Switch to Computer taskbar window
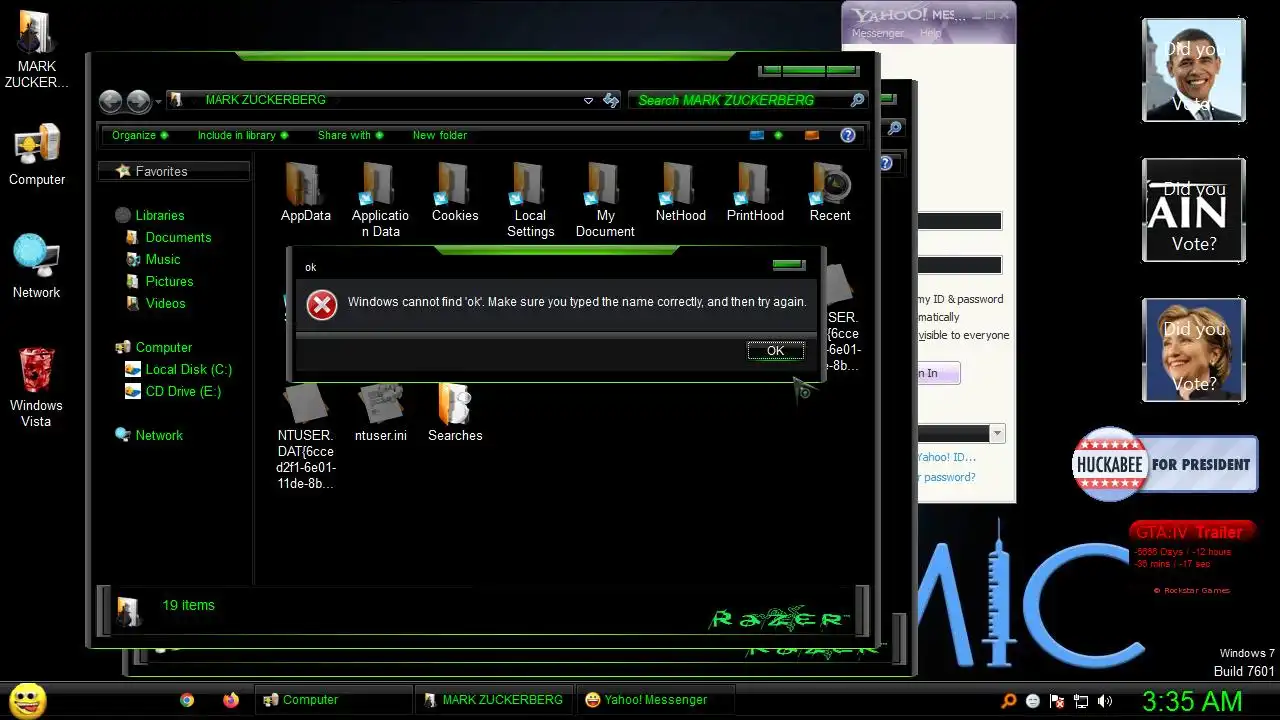The width and height of the screenshot is (1280, 720). point(333,700)
